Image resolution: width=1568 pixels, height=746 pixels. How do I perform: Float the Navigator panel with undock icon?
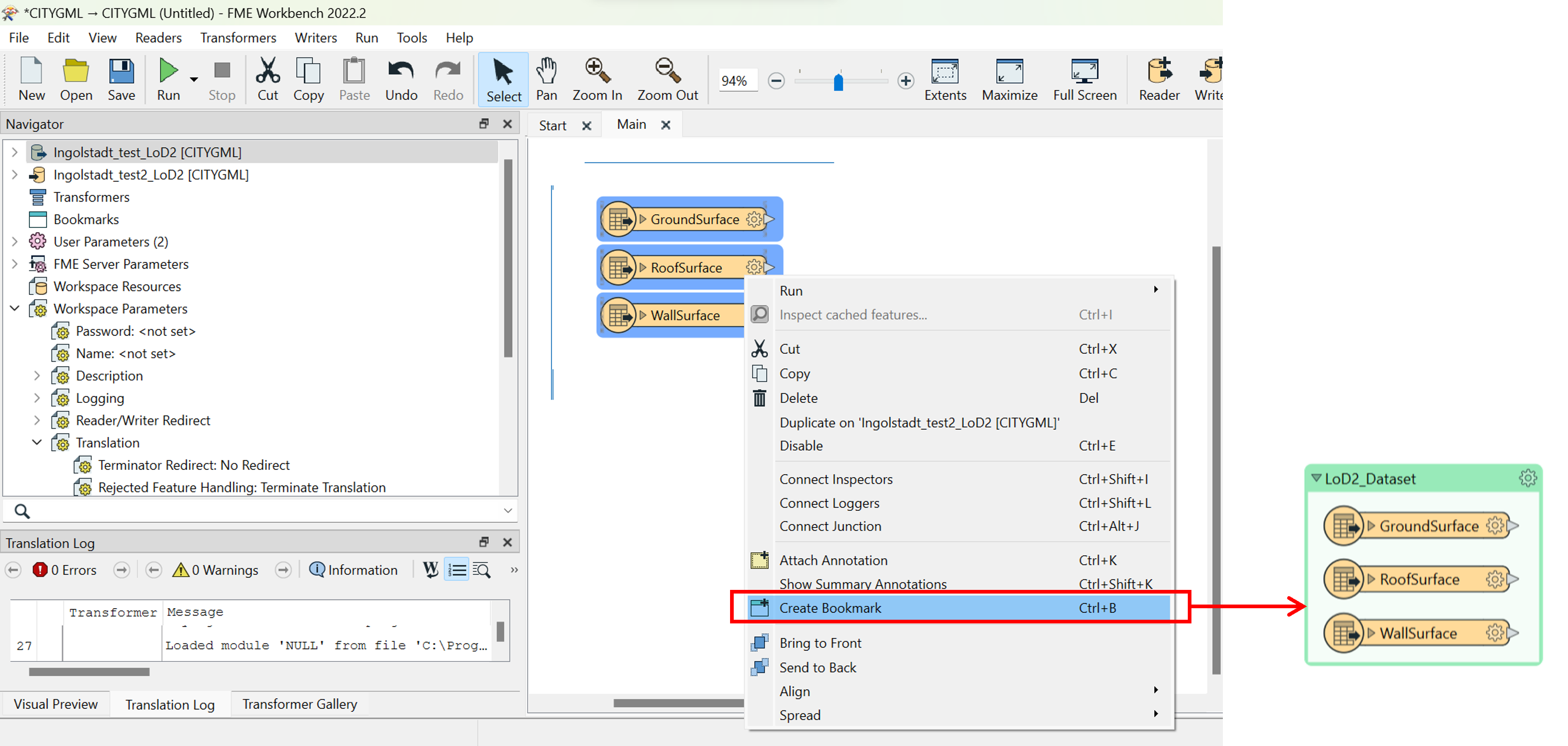484,124
